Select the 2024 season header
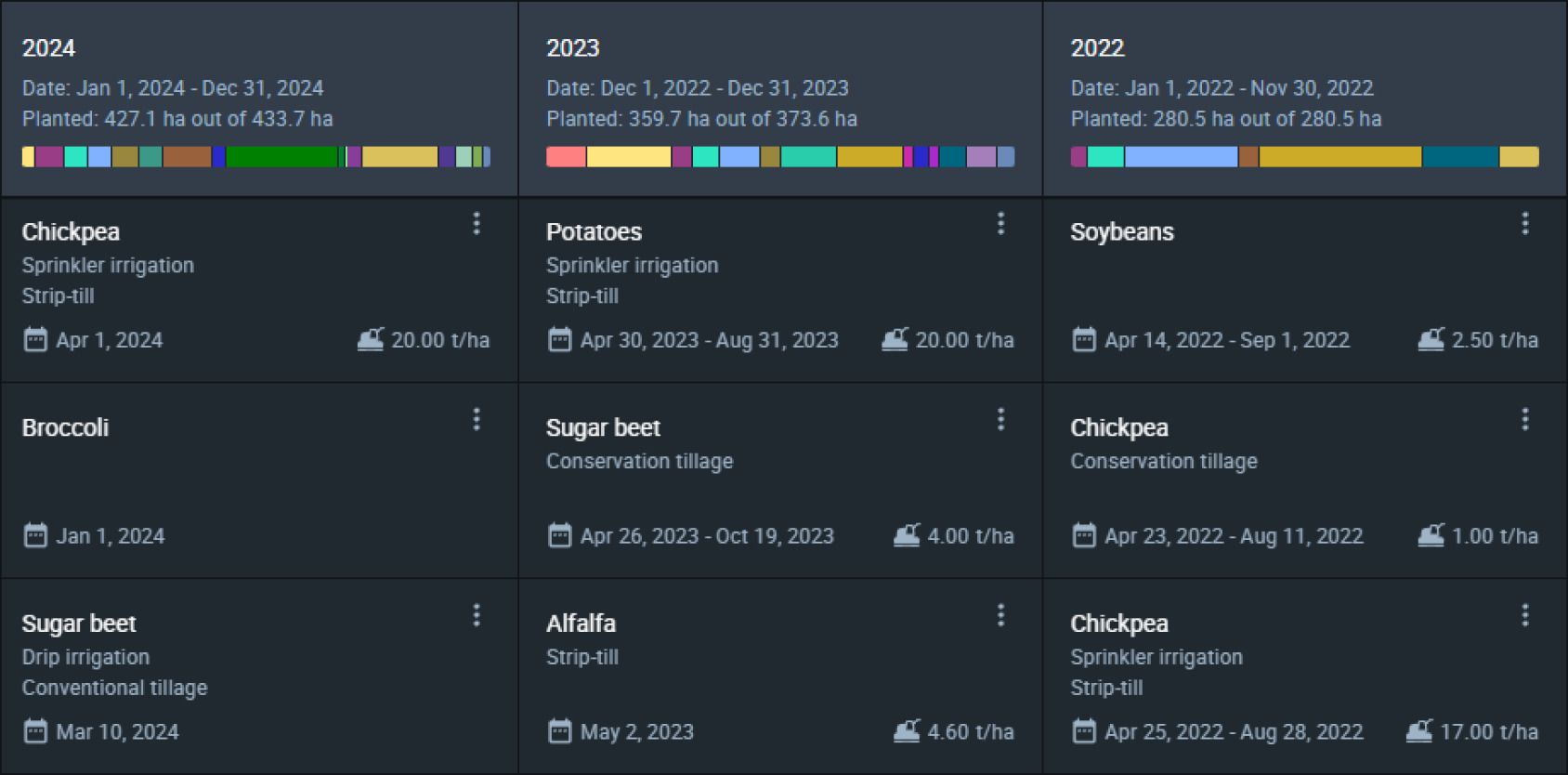This screenshot has height=775, width=1568. (x=259, y=99)
